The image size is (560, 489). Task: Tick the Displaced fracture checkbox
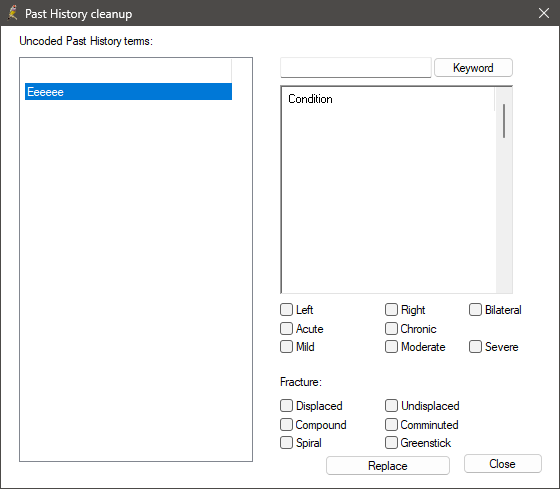coord(286,406)
